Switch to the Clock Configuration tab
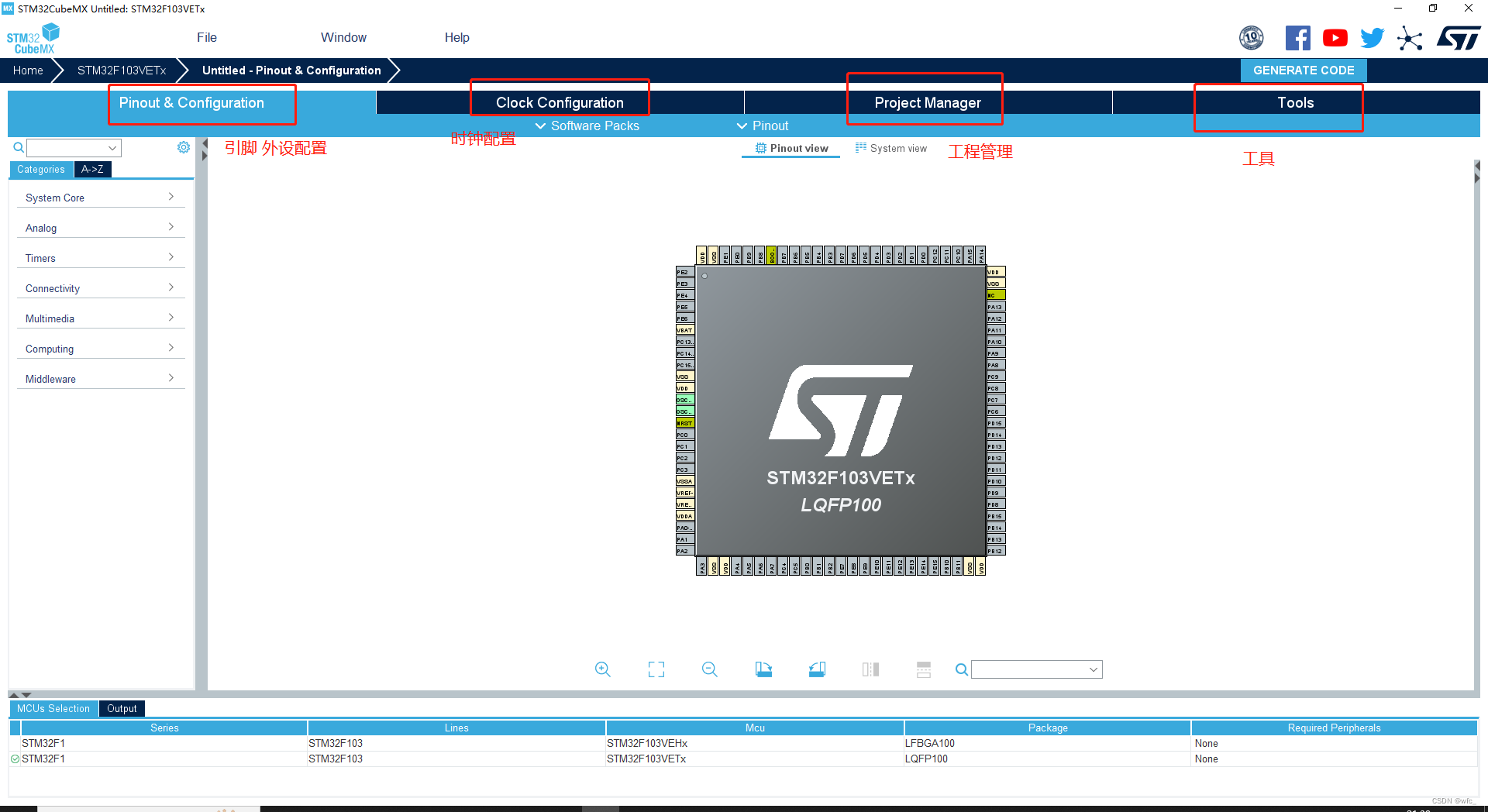Image resolution: width=1488 pixels, height=812 pixels. [x=559, y=101]
